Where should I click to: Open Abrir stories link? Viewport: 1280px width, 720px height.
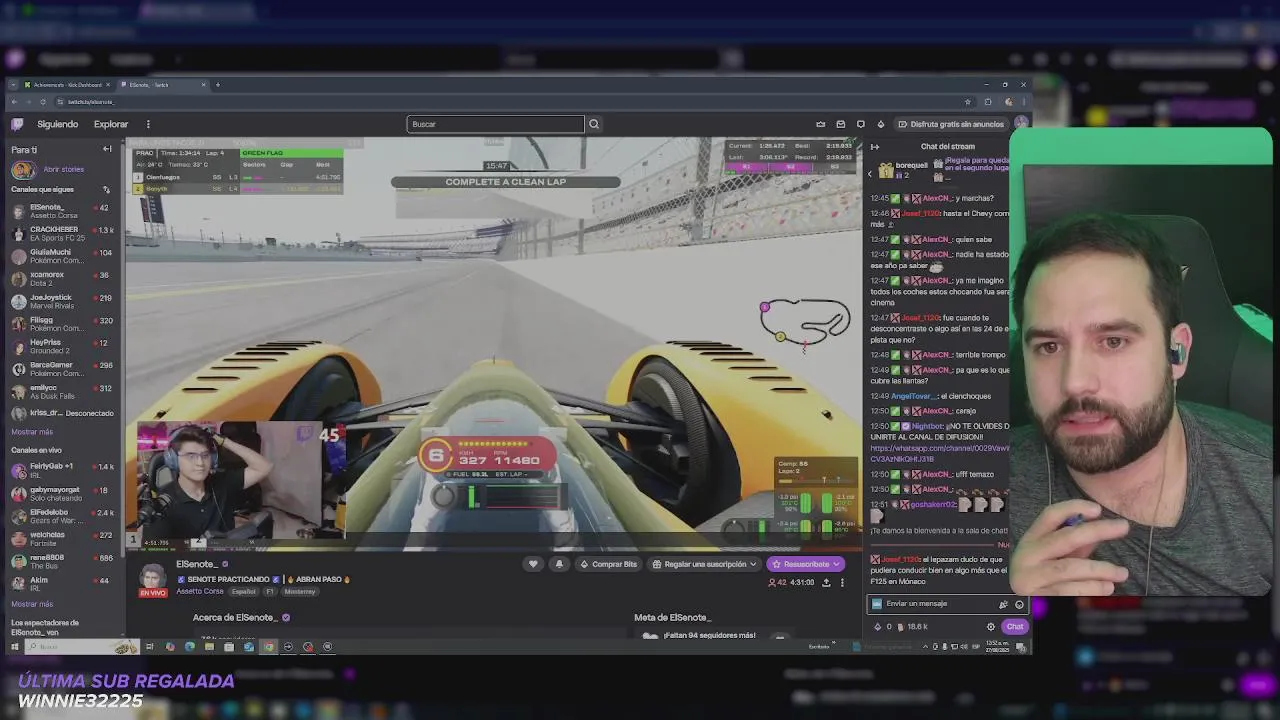point(63,169)
